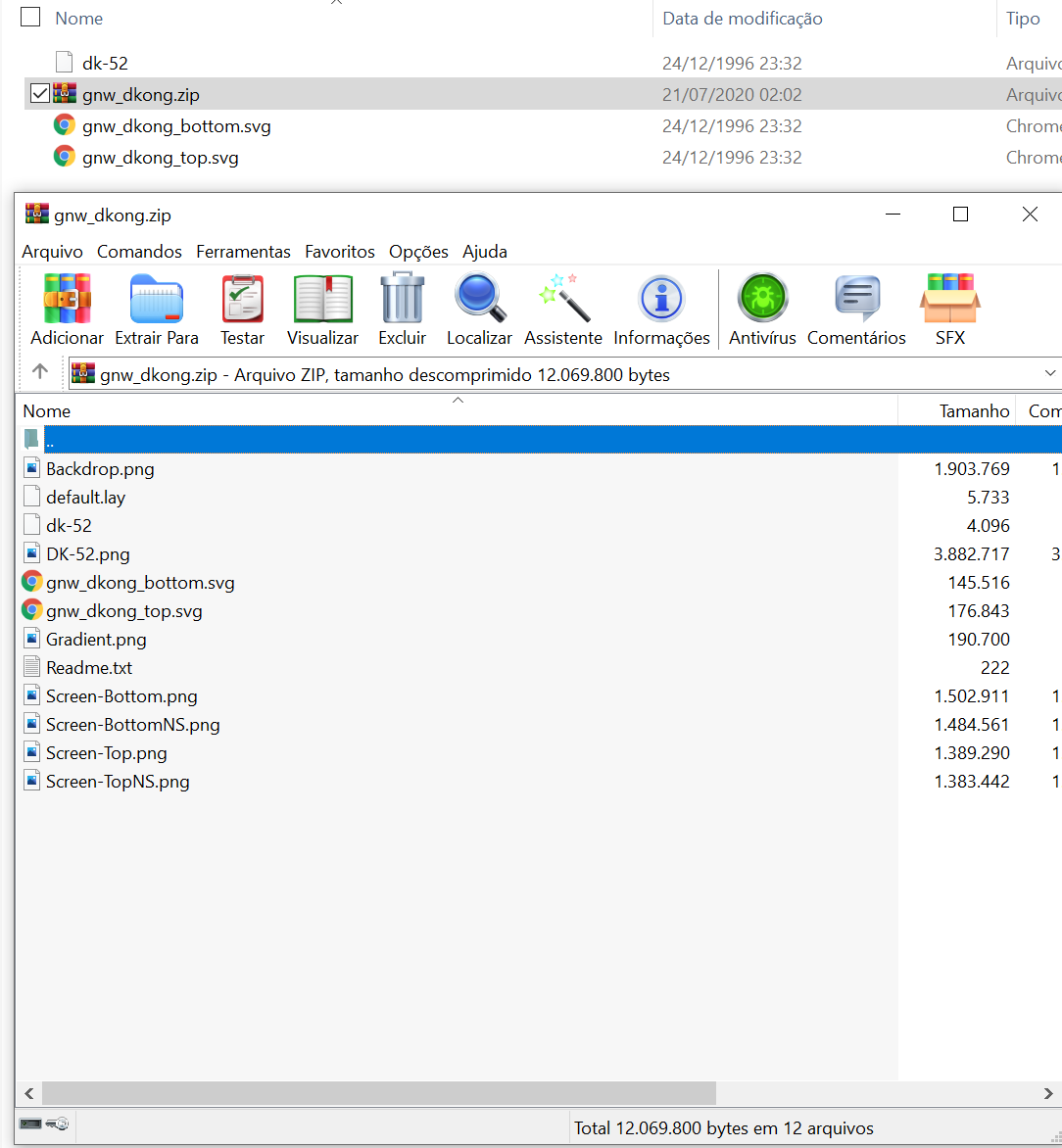Toggle the select-all checkbox in Explorer header
Viewport: 1062px width, 1148px height.
point(30,17)
